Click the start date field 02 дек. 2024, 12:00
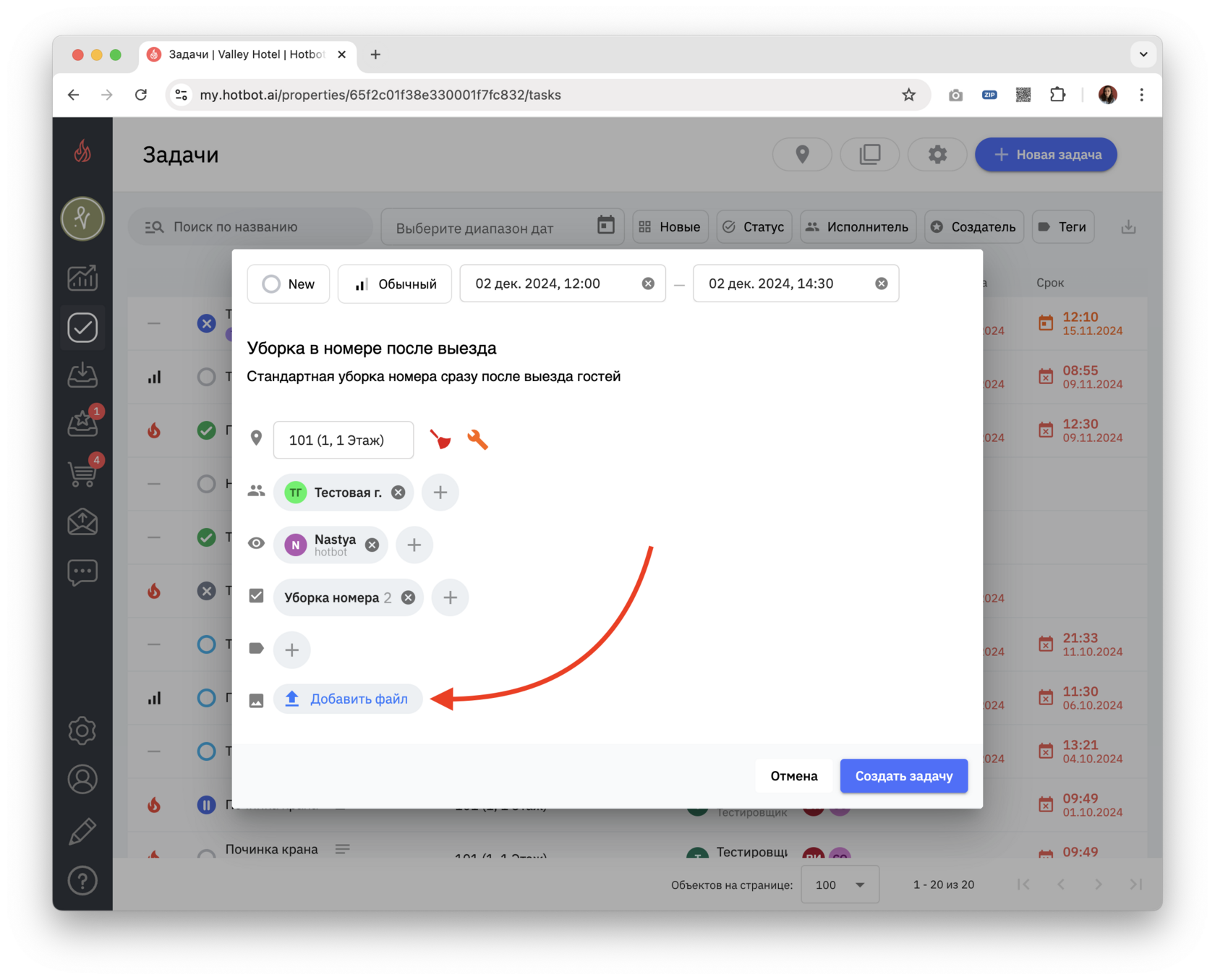 point(563,284)
